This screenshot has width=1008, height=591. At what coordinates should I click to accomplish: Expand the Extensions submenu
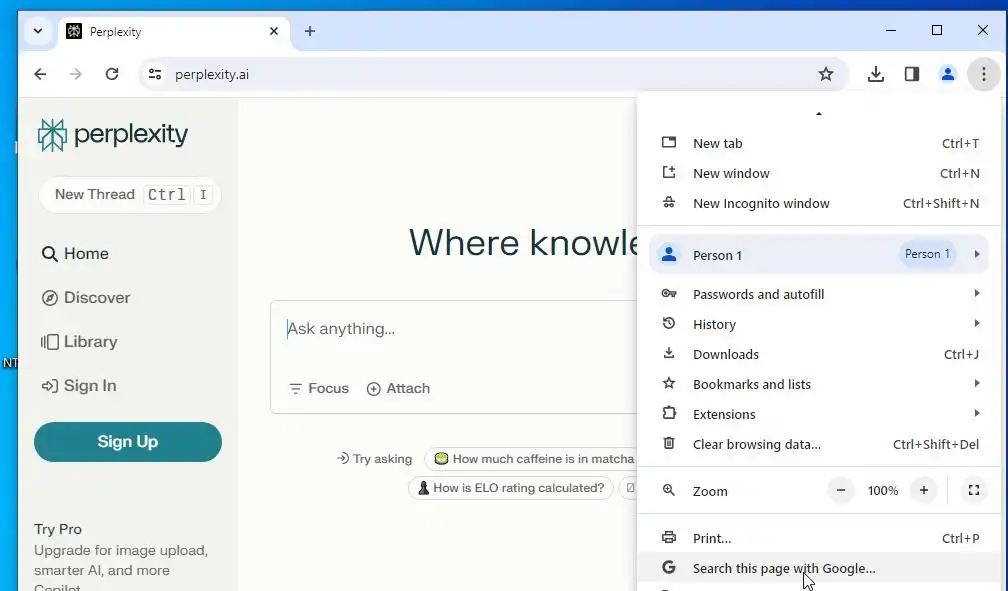tap(818, 414)
